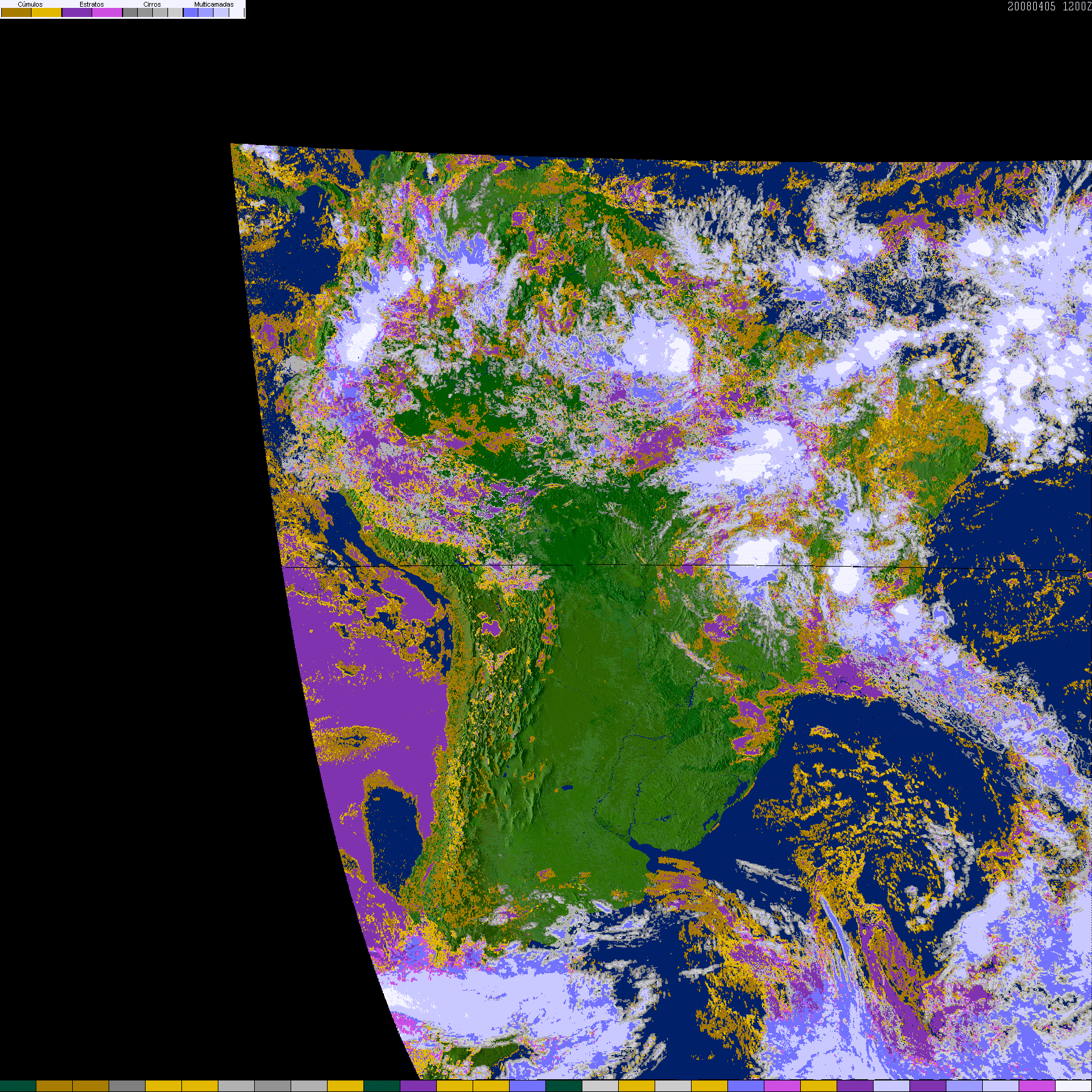Click the dark brown Cúmulos legend swatch
Screen dimensions: 1092x1092
click(16, 13)
